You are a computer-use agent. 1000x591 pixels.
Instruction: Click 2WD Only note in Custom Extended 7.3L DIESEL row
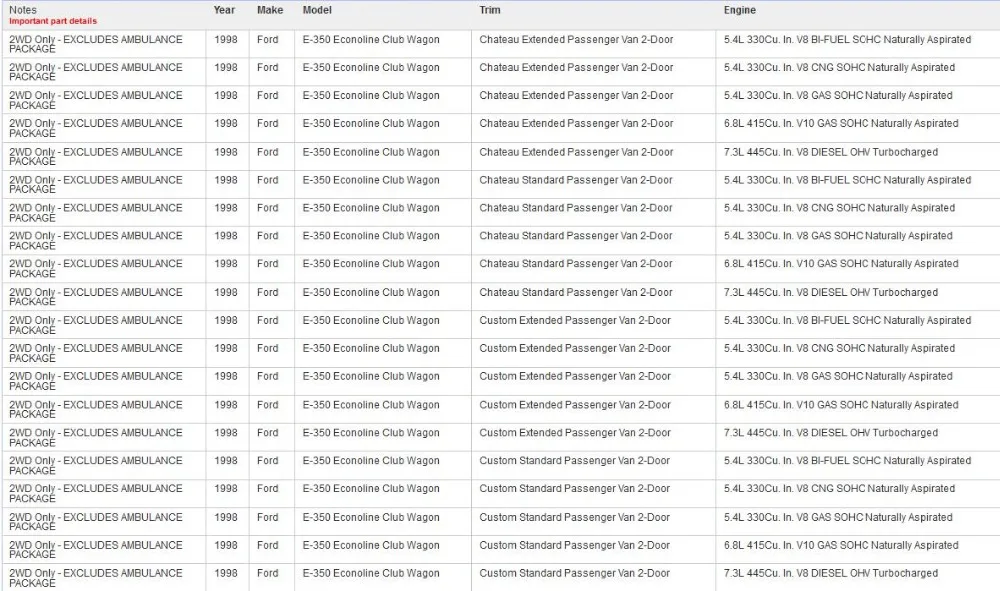(x=96, y=438)
